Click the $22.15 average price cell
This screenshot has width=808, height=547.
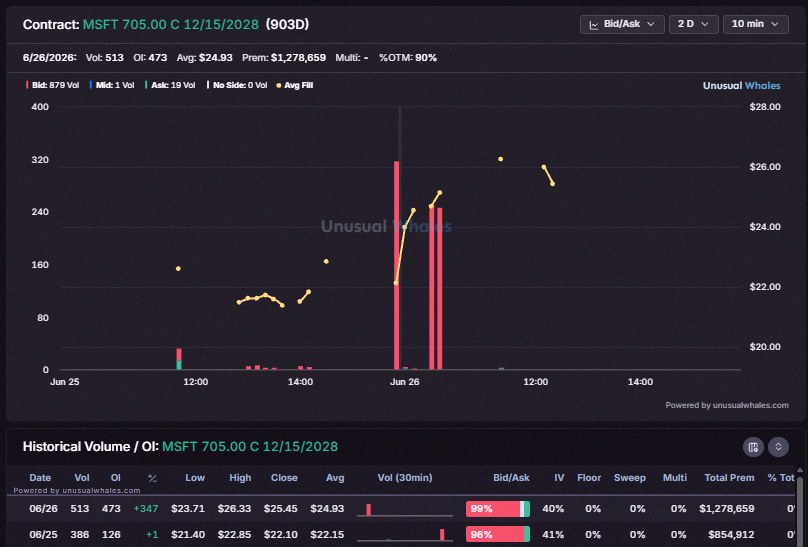click(x=327, y=535)
